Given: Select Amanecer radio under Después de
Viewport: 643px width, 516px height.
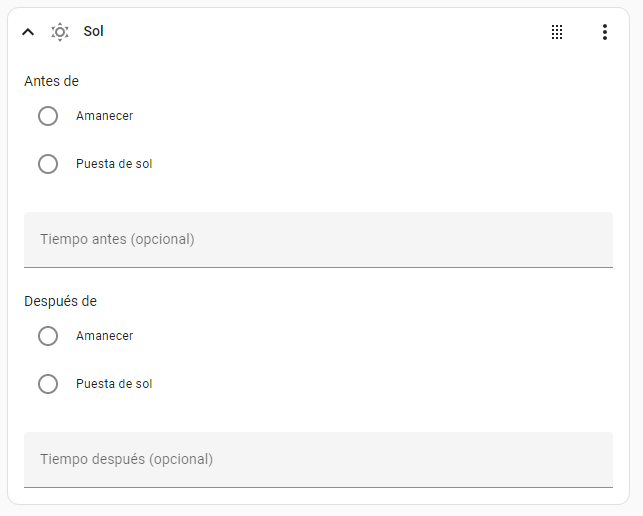Looking at the screenshot, I should click(x=48, y=336).
